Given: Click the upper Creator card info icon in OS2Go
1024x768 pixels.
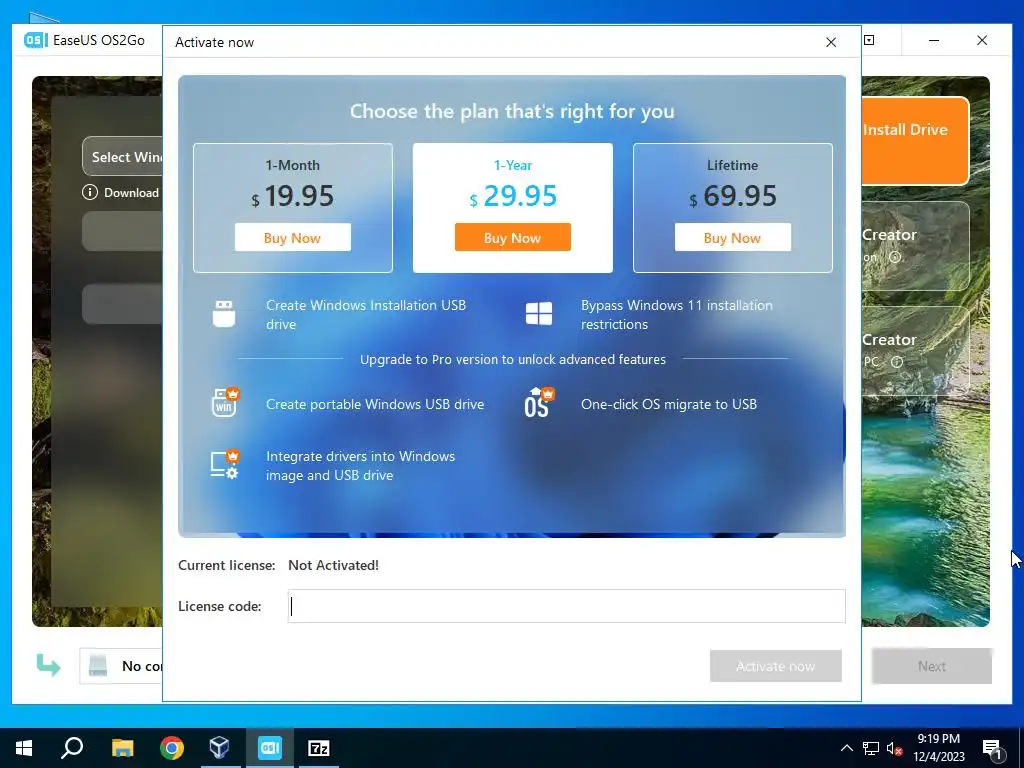Looking at the screenshot, I should pyautogui.click(x=895, y=257).
